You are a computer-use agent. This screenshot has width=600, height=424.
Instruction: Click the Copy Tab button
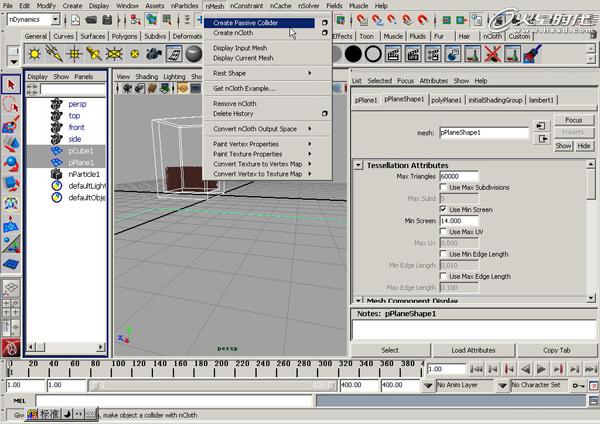tap(557, 350)
